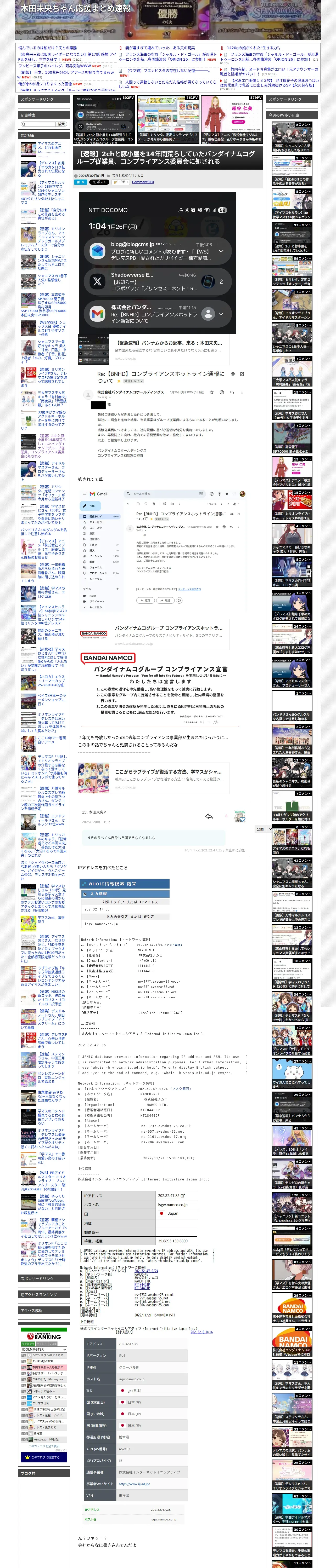Click 202.32.0.0/16 link in WHOIS result
Viewport: 336px width, 1568px height.
pos(201,1332)
